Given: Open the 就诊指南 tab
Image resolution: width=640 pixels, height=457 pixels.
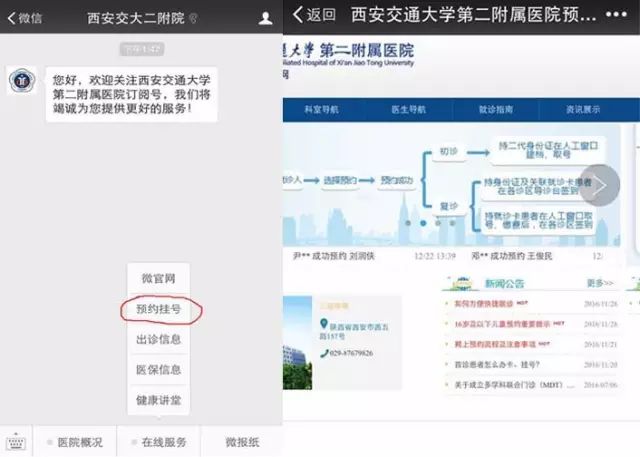Looking at the screenshot, I should tap(496, 109).
